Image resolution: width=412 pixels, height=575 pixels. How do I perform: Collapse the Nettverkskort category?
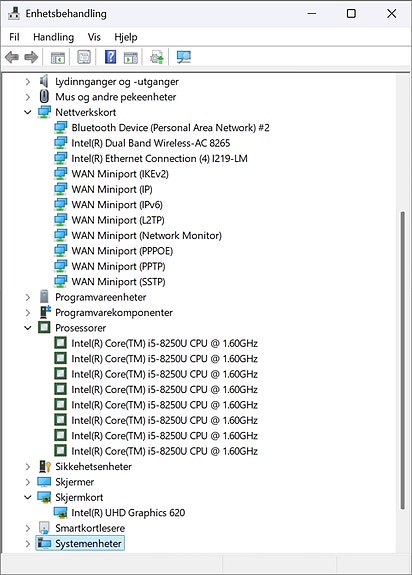(x=28, y=112)
